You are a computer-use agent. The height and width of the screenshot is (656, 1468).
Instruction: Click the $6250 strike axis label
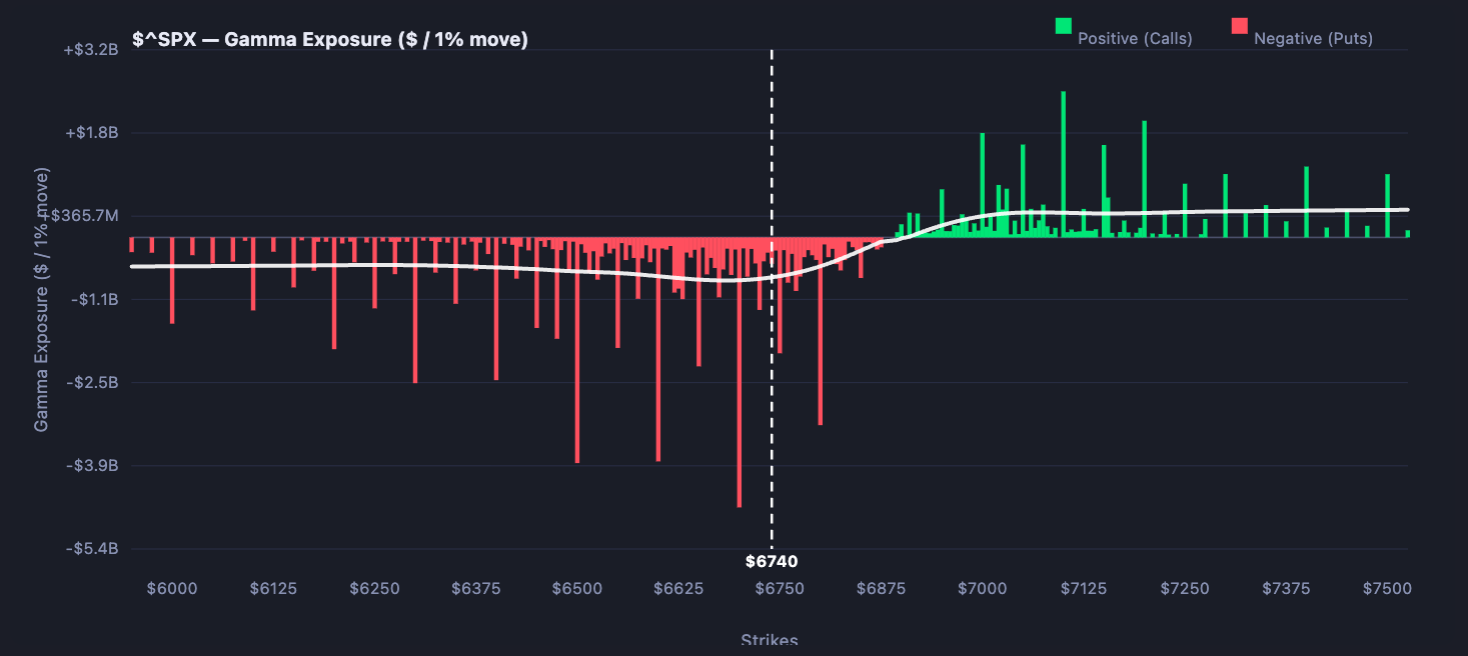[x=374, y=588]
